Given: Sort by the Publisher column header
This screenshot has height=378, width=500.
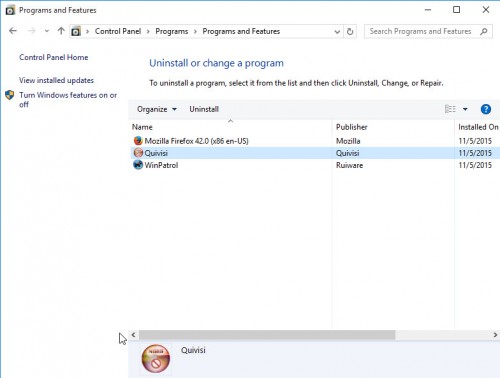Looking at the screenshot, I should tap(393, 127).
